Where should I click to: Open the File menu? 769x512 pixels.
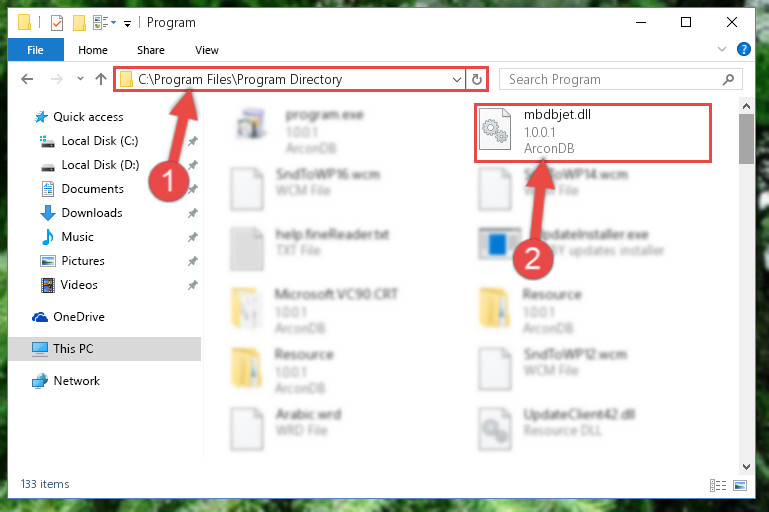coord(35,50)
